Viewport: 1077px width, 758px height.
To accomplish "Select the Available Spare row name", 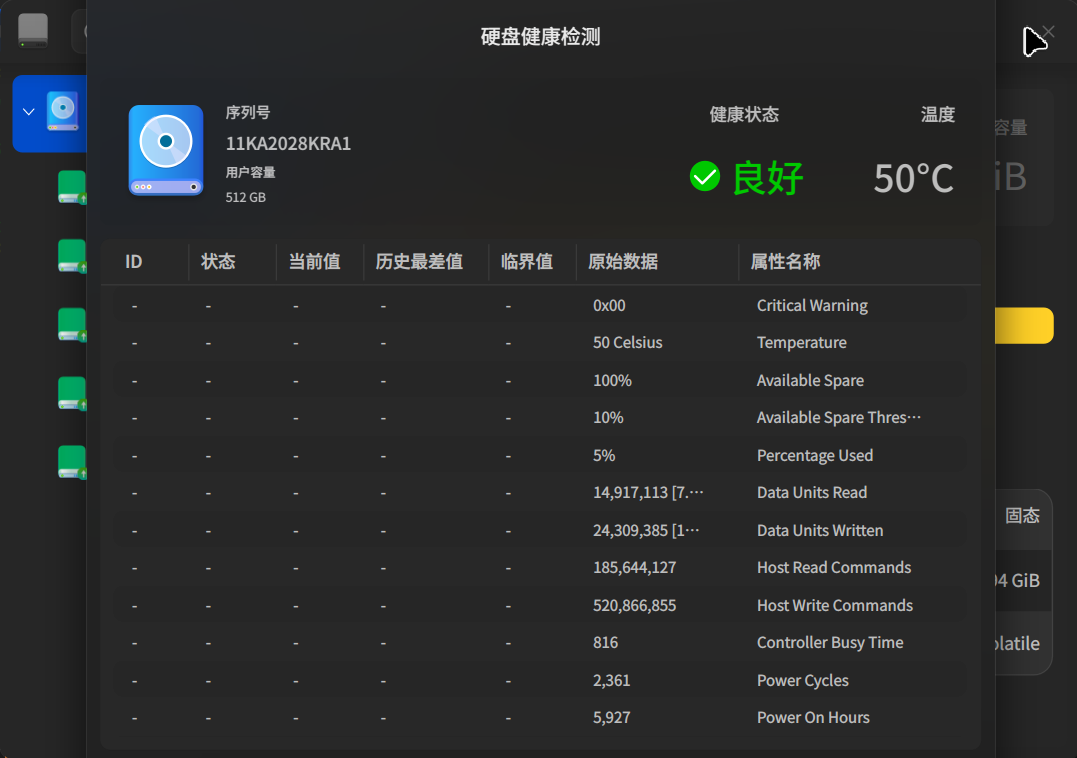I will [810, 380].
